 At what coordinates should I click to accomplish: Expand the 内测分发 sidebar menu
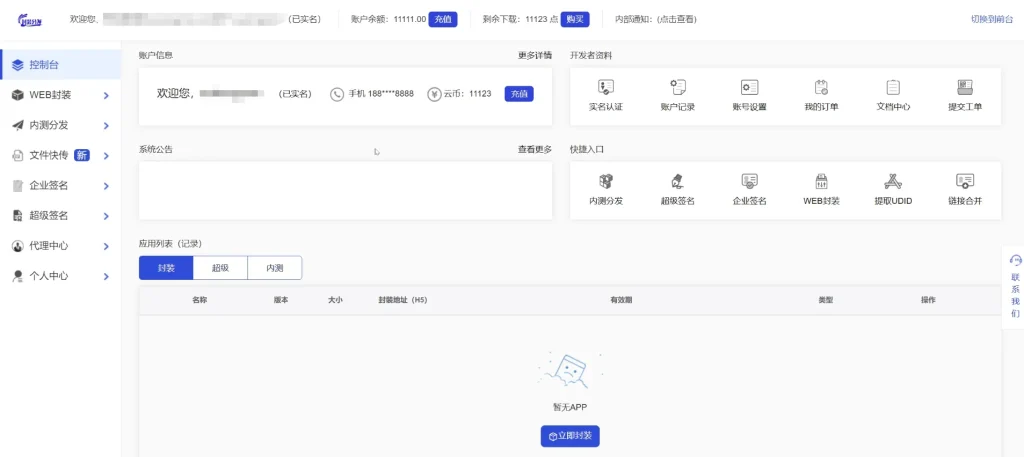point(60,125)
